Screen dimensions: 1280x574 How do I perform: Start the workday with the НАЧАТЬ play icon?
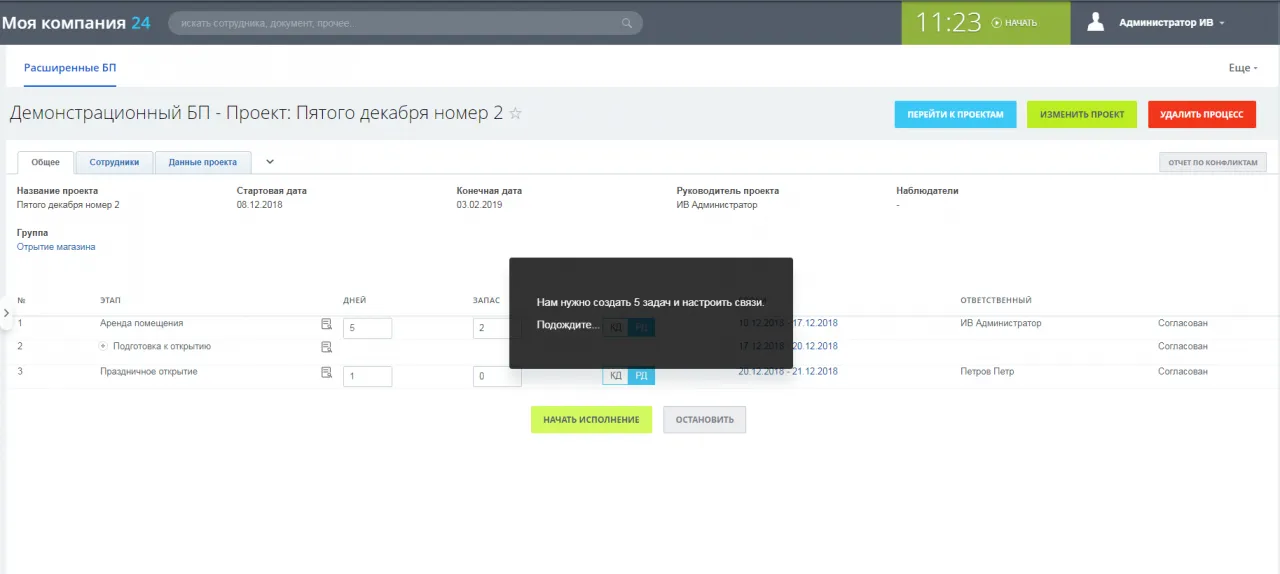click(996, 23)
